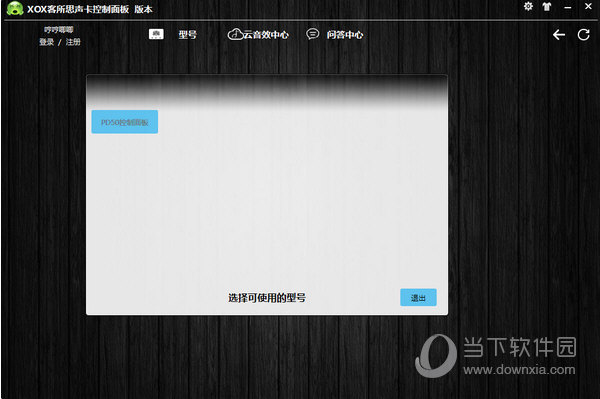Click the sound card model icon
This screenshot has width=600, height=399.
[156, 34]
